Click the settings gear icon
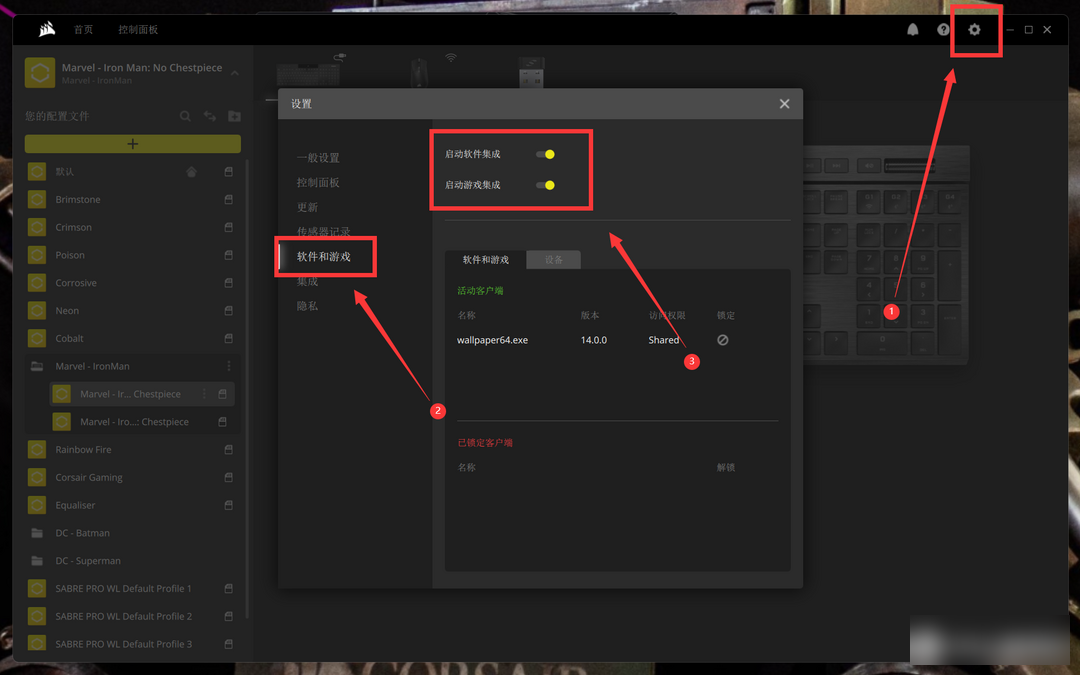 pyautogui.click(x=974, y=30)
